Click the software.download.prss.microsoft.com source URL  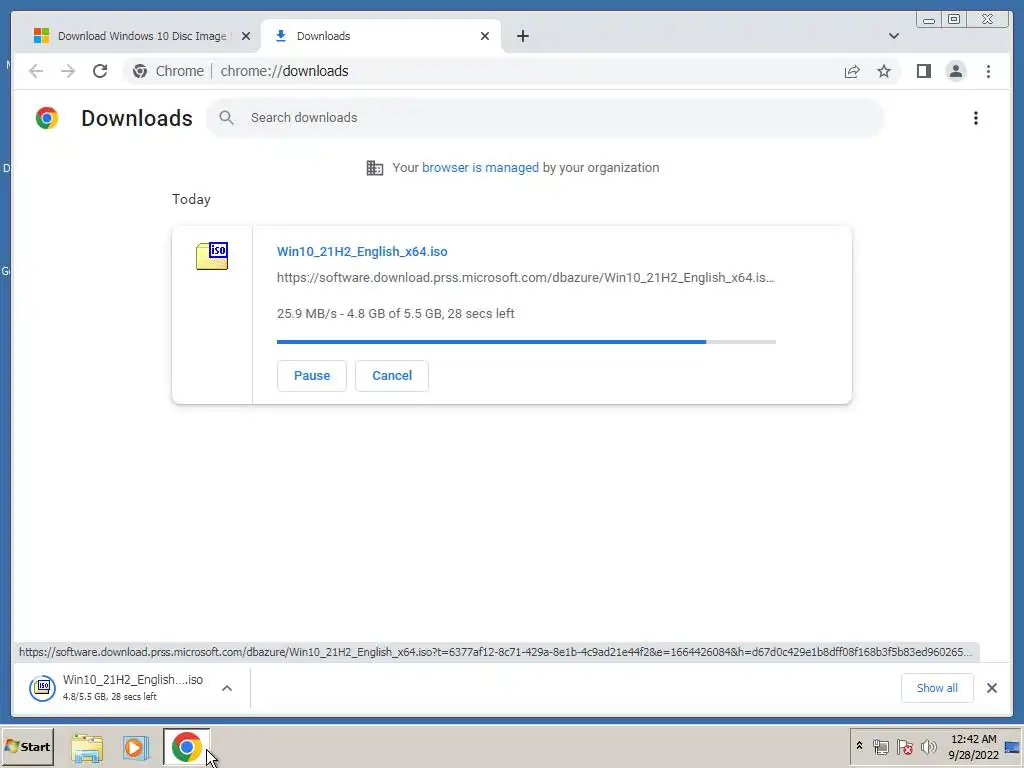pos(525,278)
